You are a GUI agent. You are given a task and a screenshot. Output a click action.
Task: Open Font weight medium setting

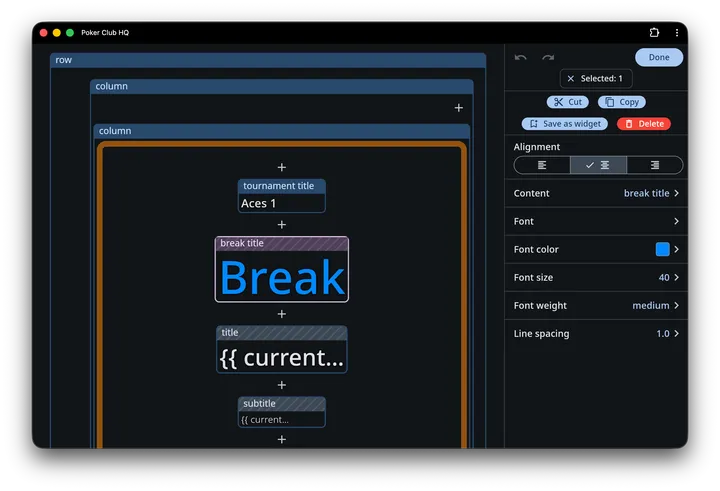[596, 305]
